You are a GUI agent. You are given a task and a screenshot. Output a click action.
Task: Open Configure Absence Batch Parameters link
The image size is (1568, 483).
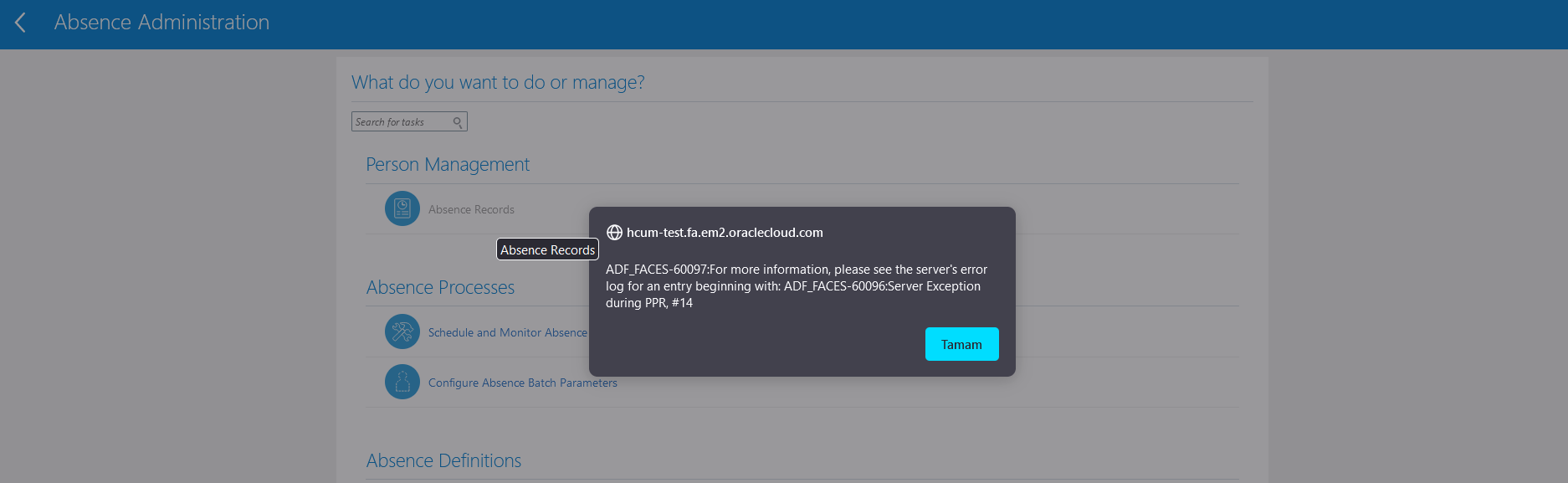tap(523, 383)
